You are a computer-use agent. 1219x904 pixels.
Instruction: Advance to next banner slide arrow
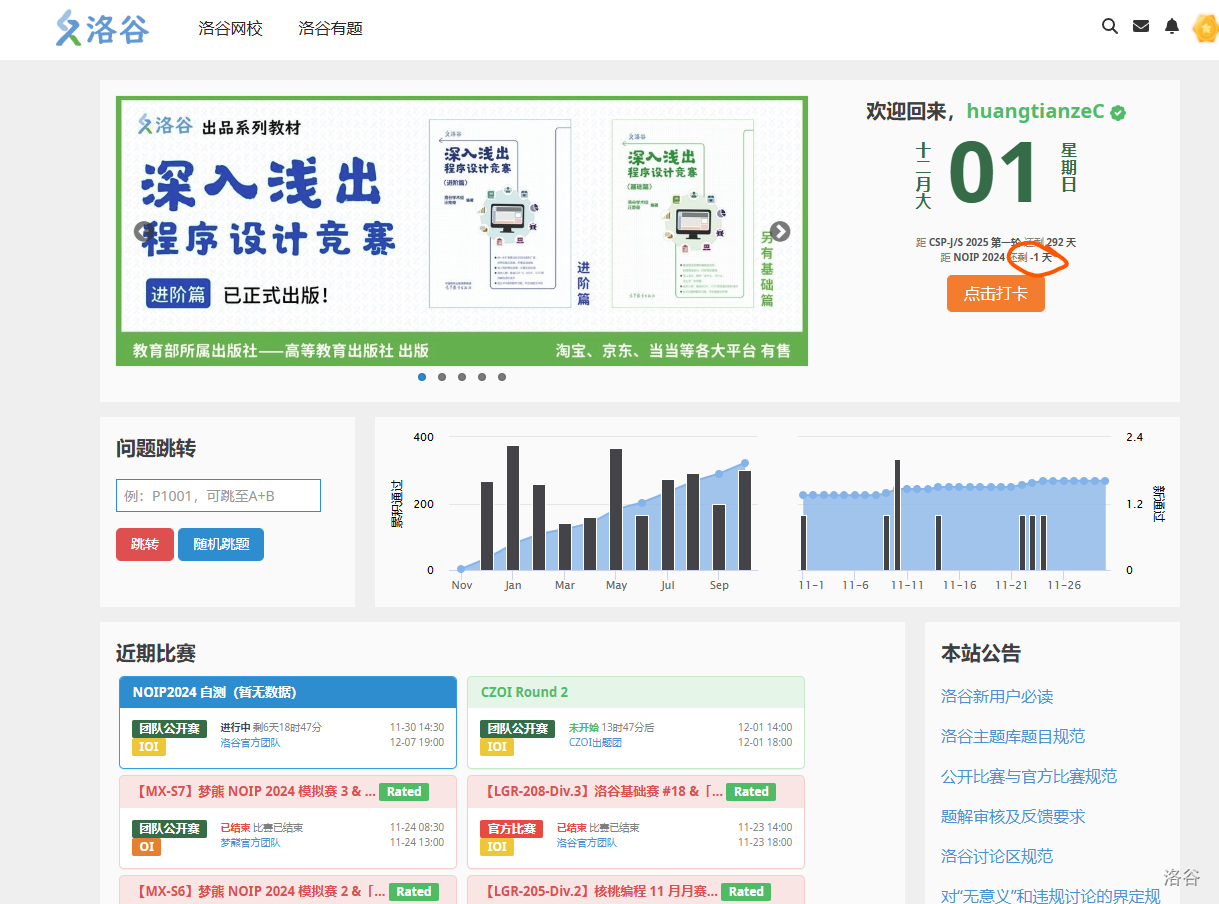[x=780, y=231]
